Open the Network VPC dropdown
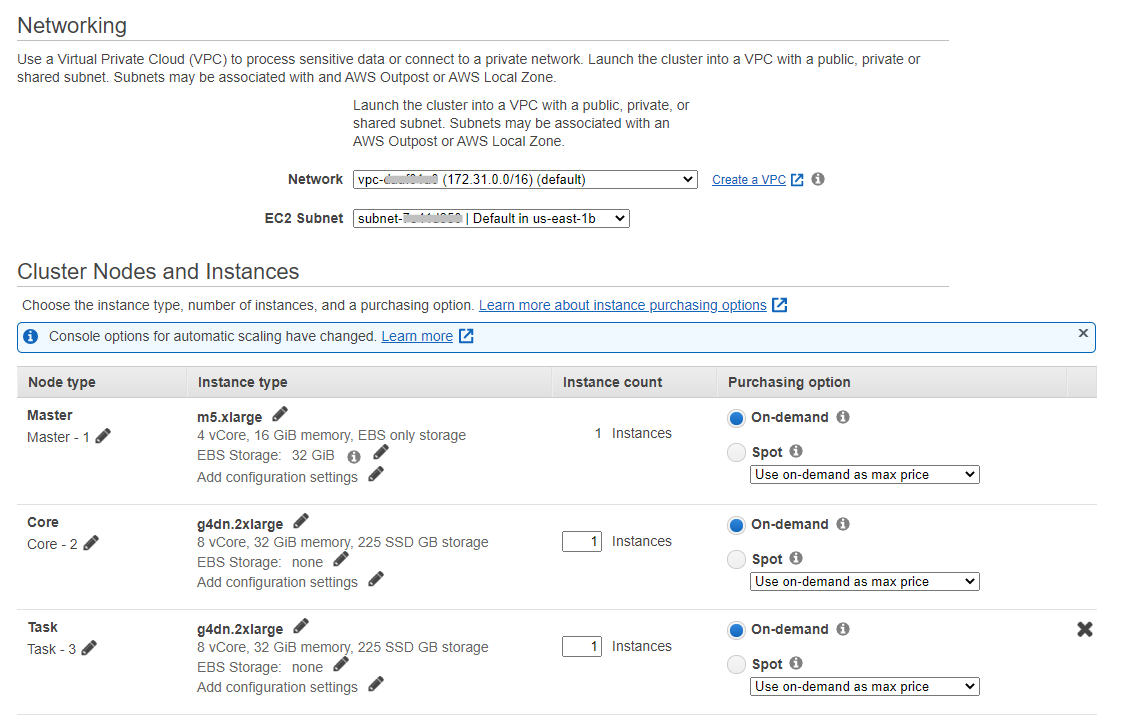This screenshot has height=722, width=1125. [x=525, y=180]
